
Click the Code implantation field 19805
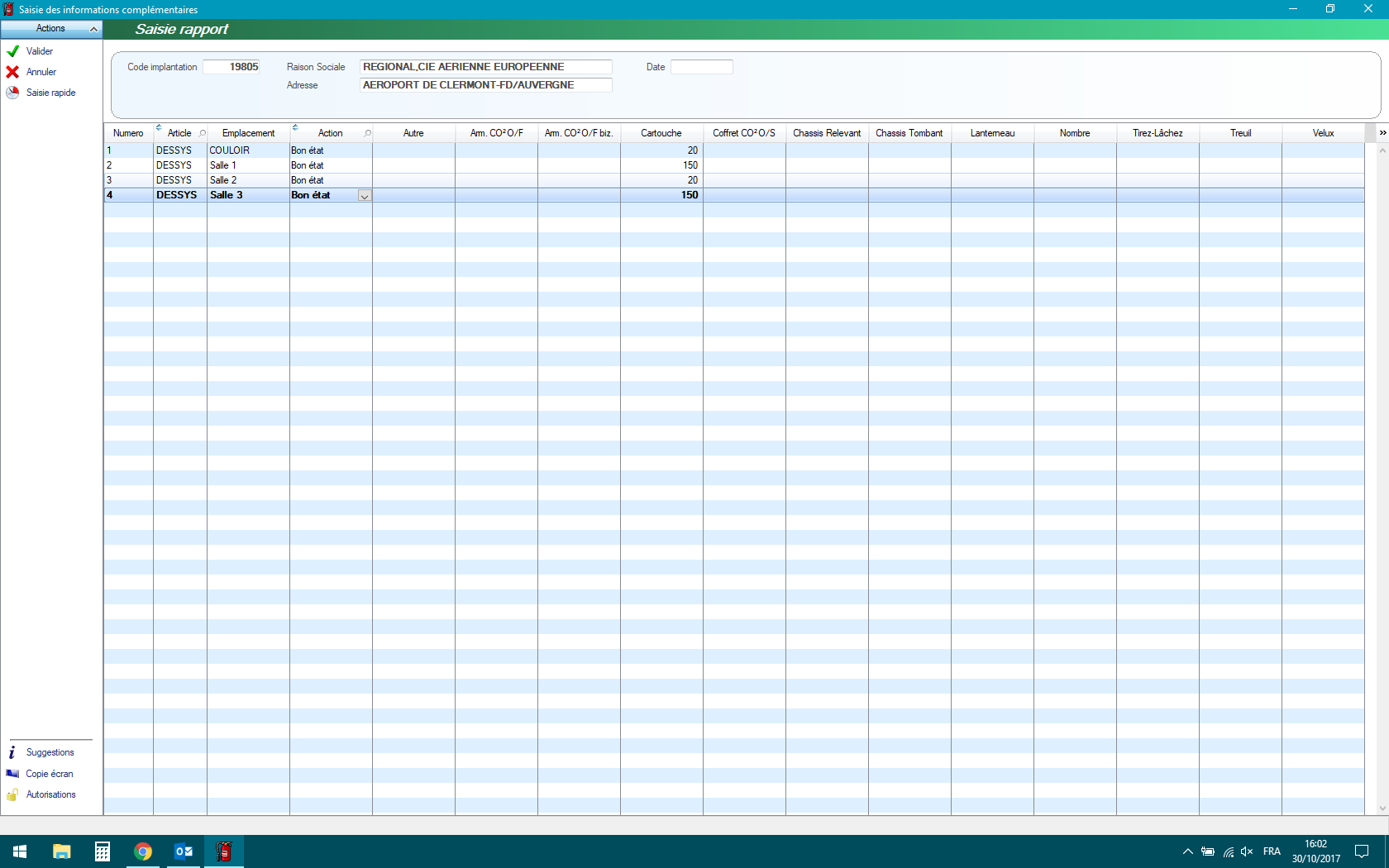pyautogui.click(x=231, y=67)
